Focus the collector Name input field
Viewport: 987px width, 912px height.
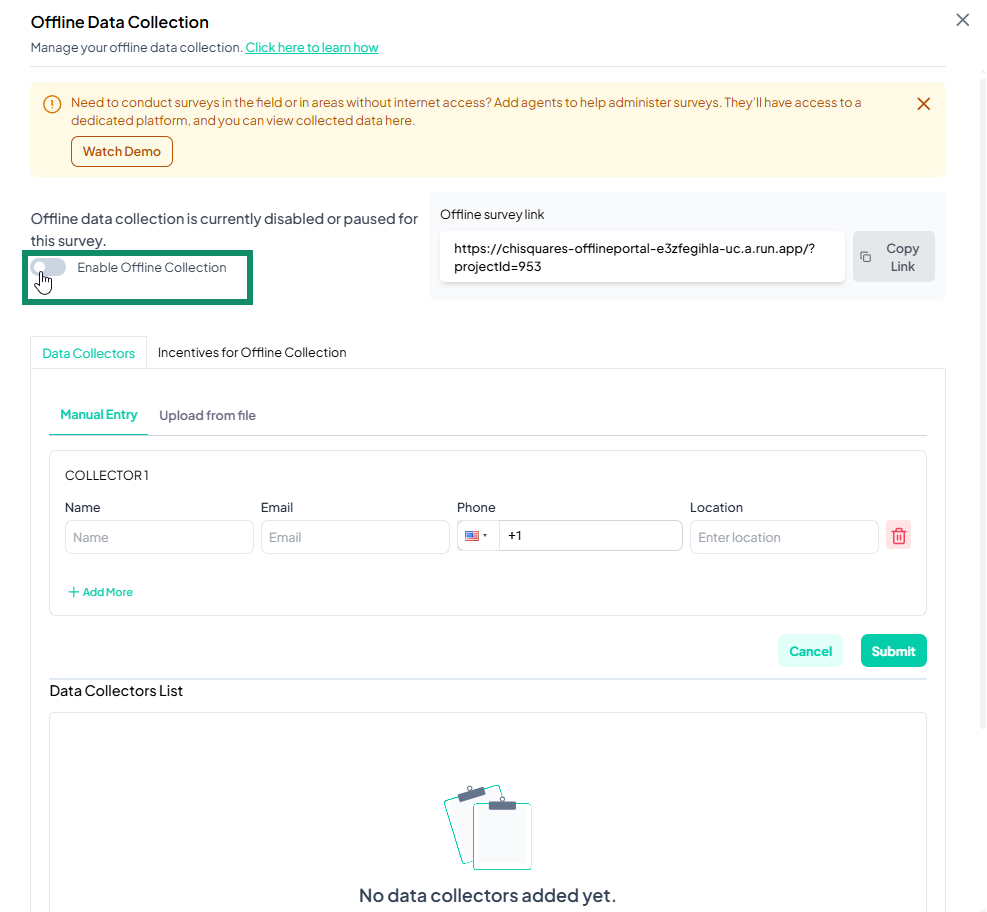coord(159,537)
